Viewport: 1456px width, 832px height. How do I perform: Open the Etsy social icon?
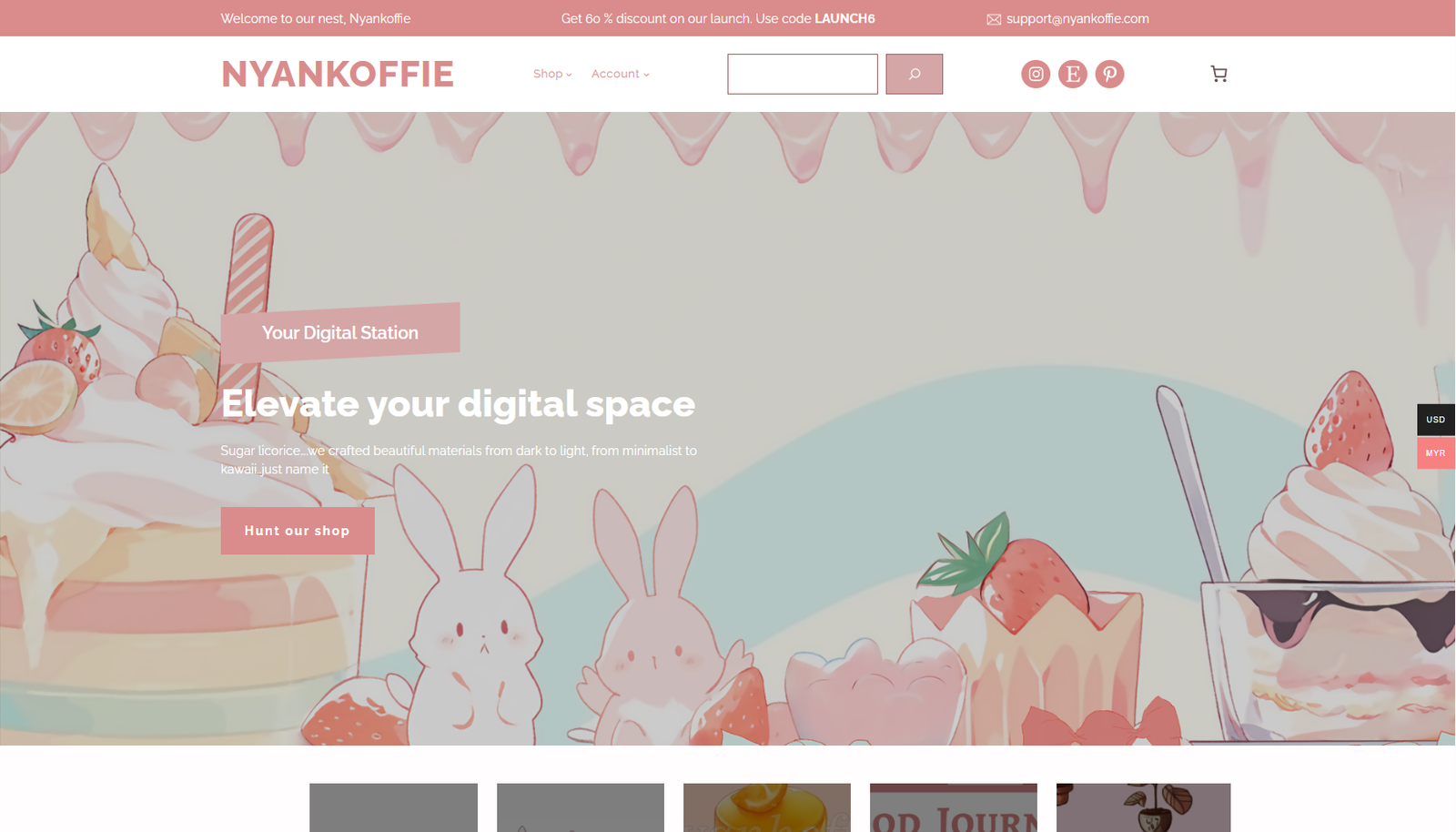point(1073,74)
